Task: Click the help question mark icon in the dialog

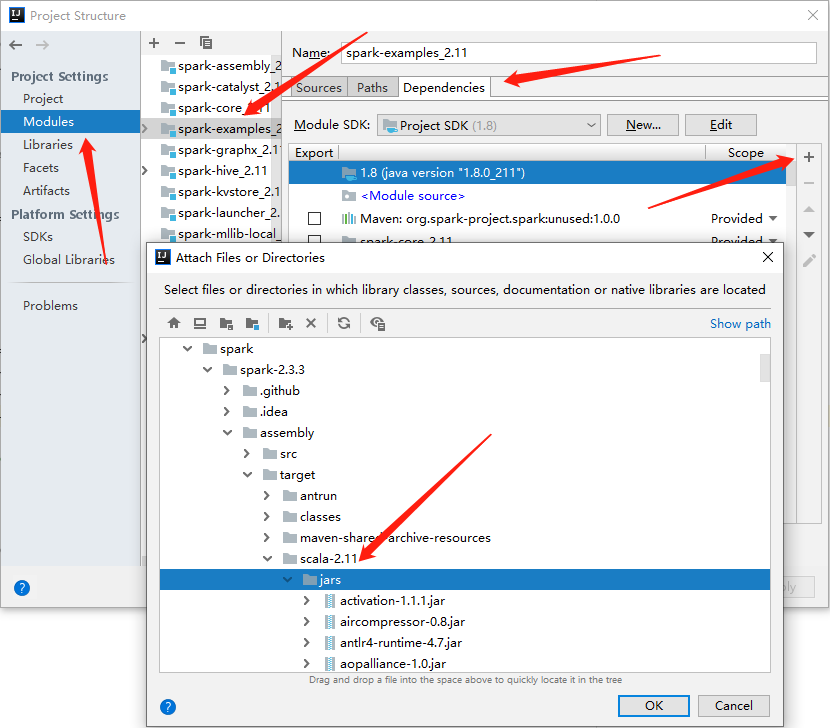Action: [167, 707]
